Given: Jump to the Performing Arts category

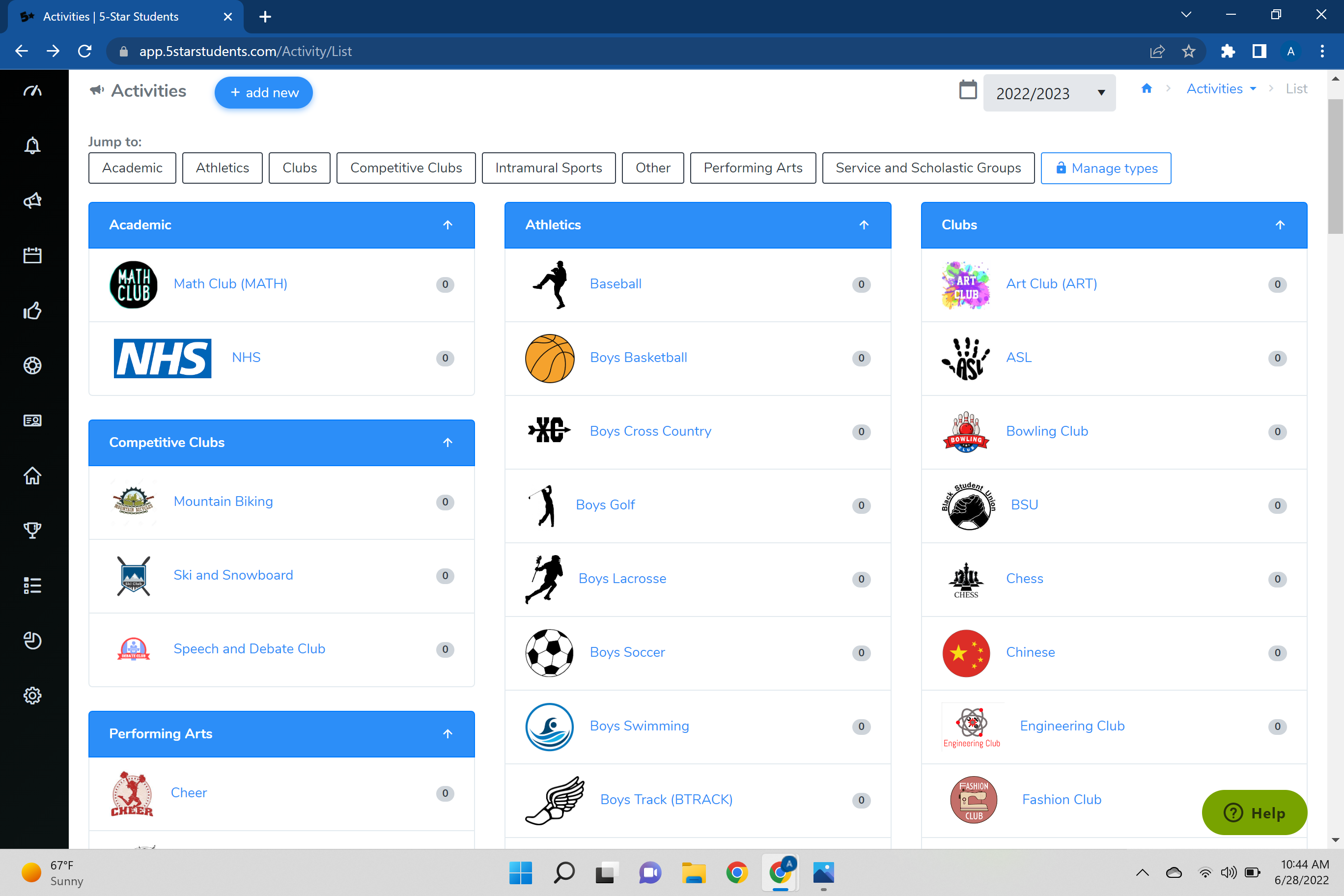Looking at the screenshot, I should click(x=753, y=168).
